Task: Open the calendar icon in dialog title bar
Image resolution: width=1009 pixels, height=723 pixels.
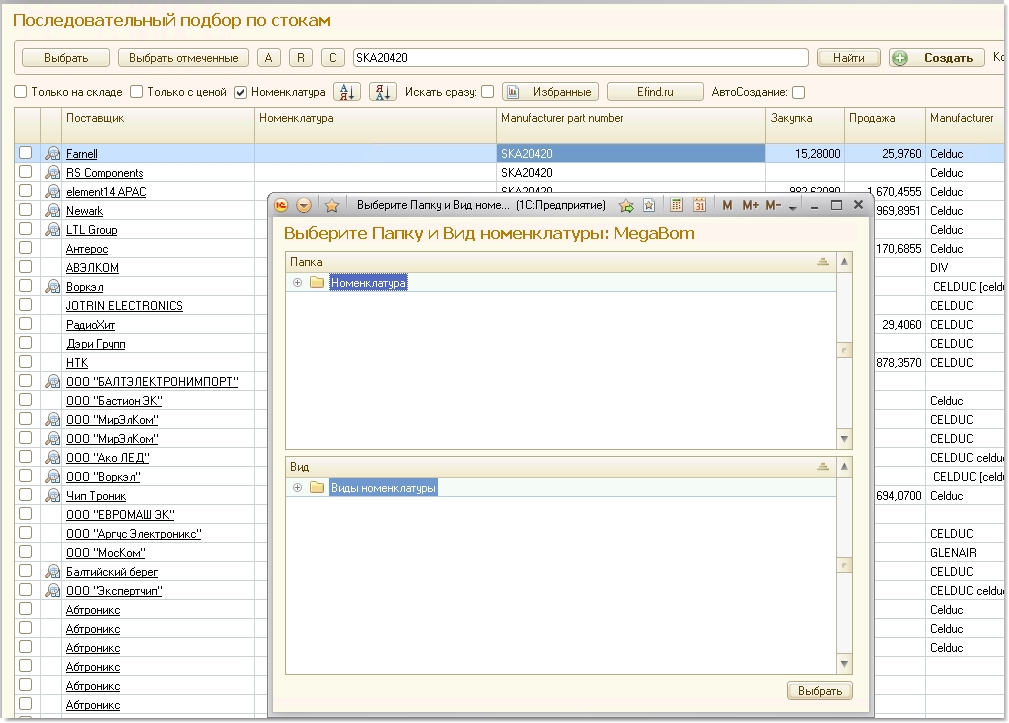Action: (x=700, y=205)
